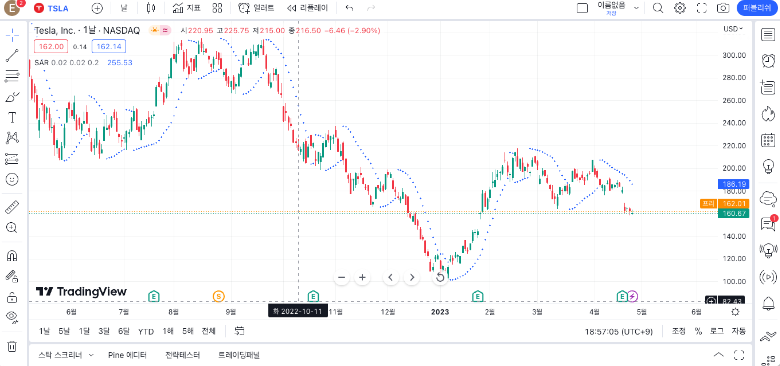Open the candlestick chart type selector

pos(151,8)
